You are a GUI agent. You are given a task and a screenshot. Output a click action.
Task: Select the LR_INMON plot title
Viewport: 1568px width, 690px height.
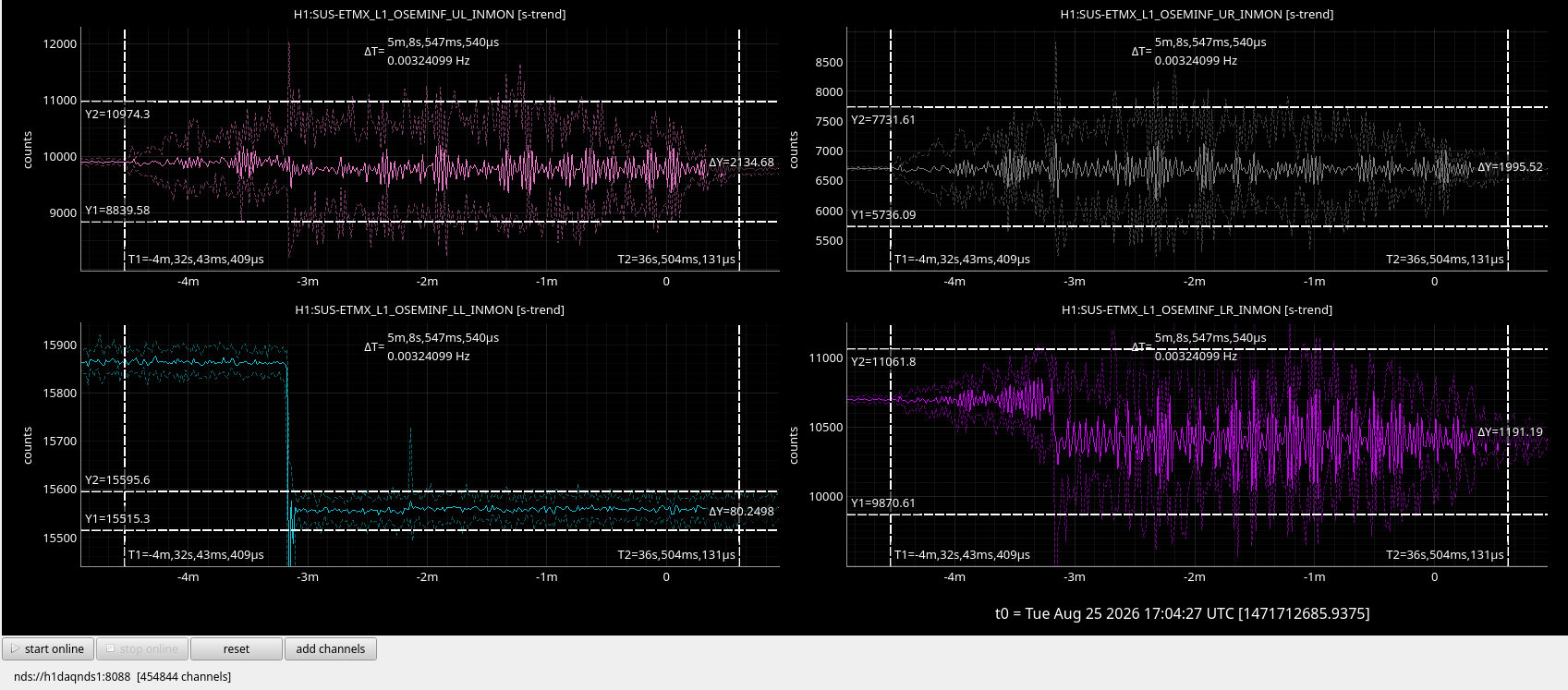1197,309
